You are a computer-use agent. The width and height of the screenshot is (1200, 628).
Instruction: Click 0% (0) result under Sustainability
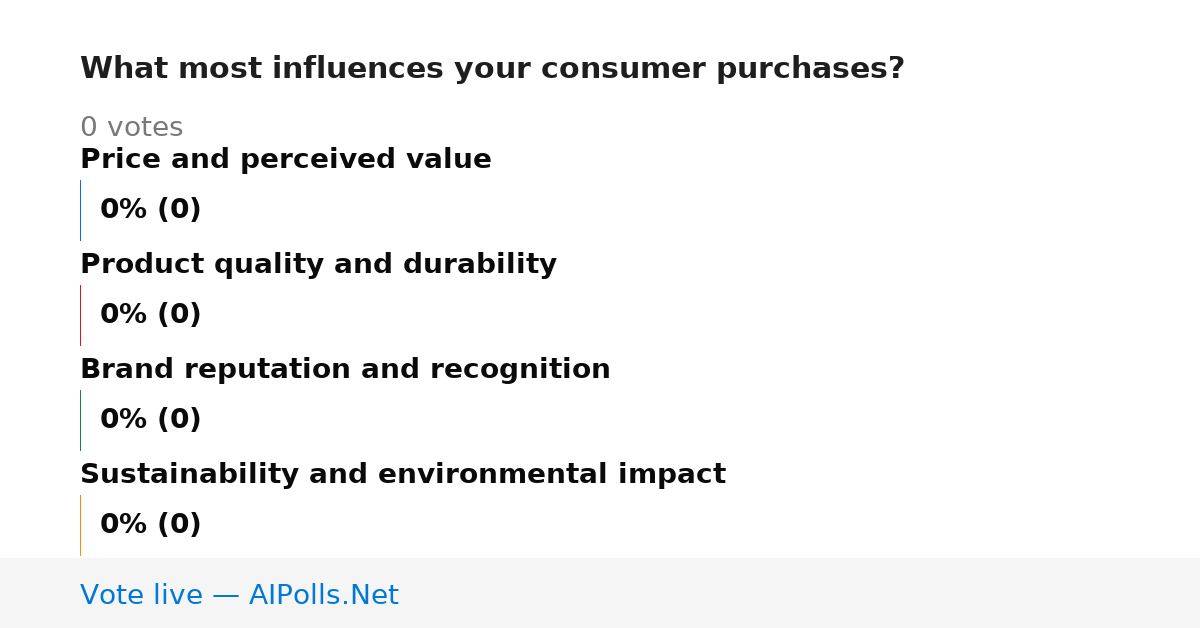pos(150,525)
